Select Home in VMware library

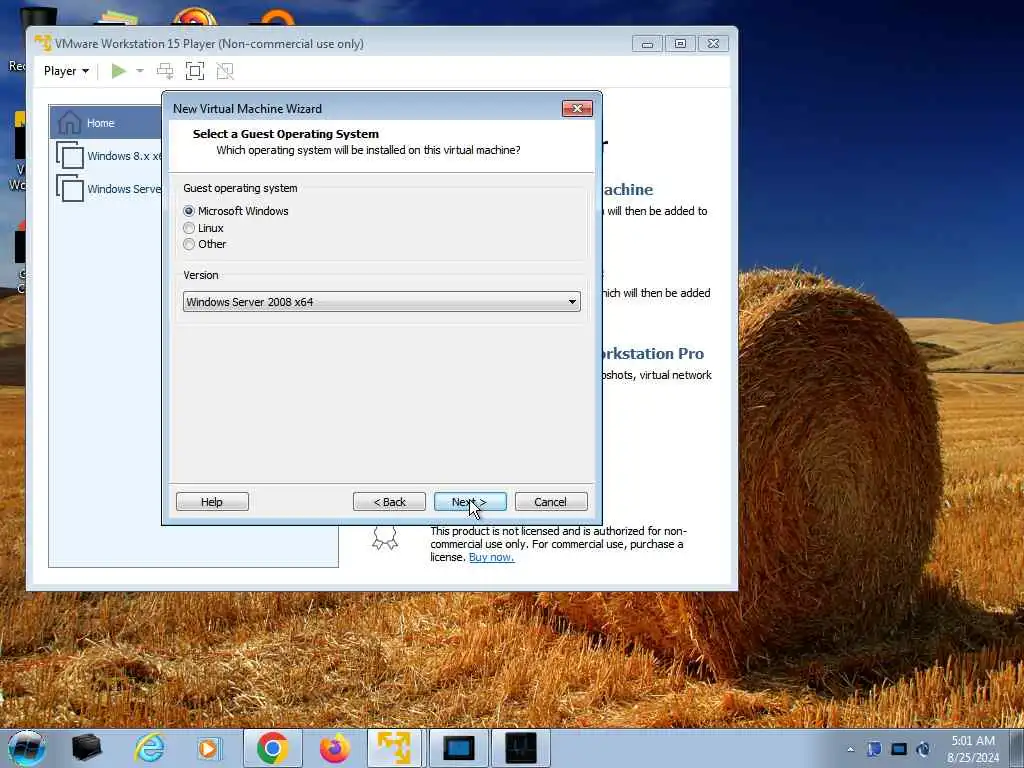point(106,123)
